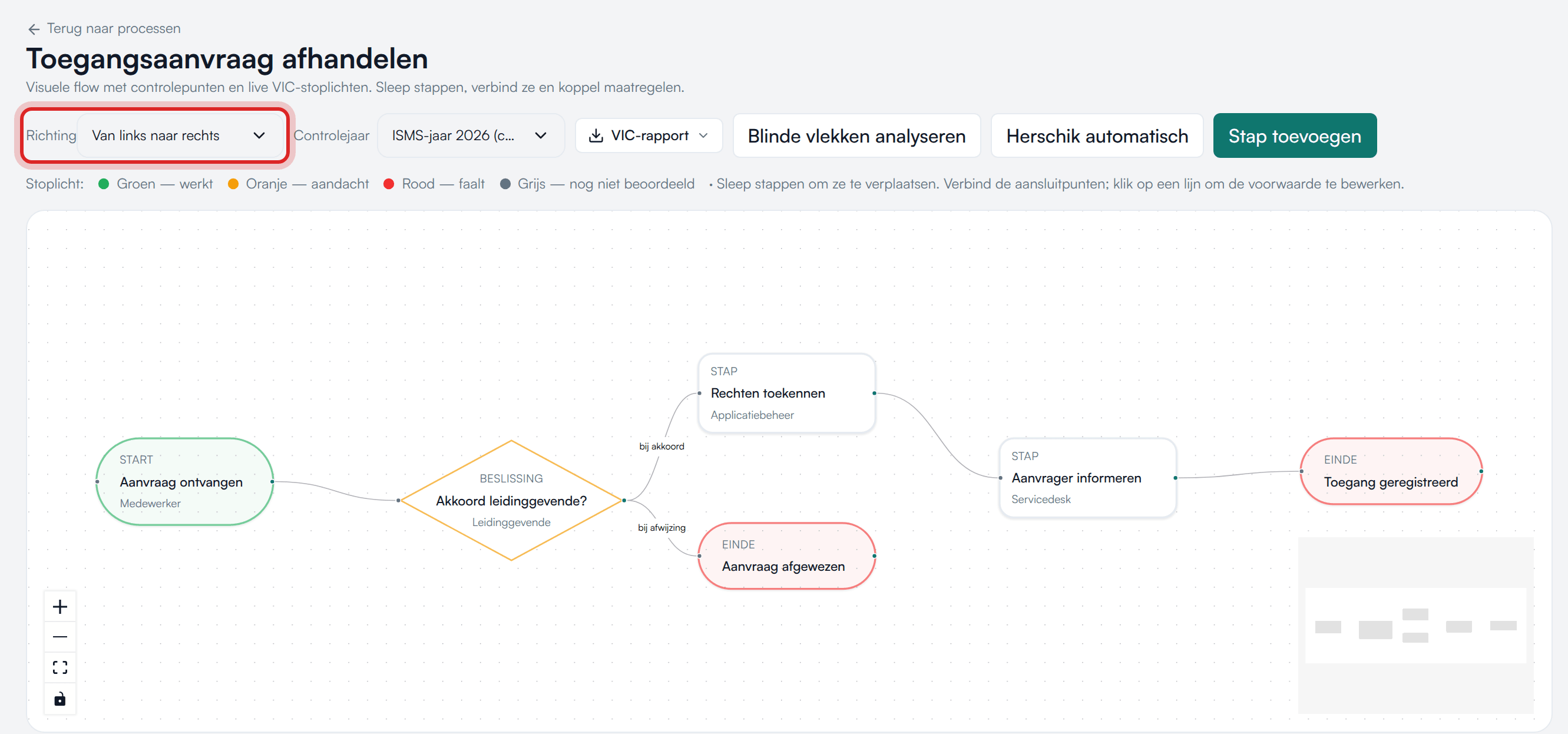The image size is (1568, 734).
Task: Click the zoom in plus icon
Action: [x=59, y=606]
